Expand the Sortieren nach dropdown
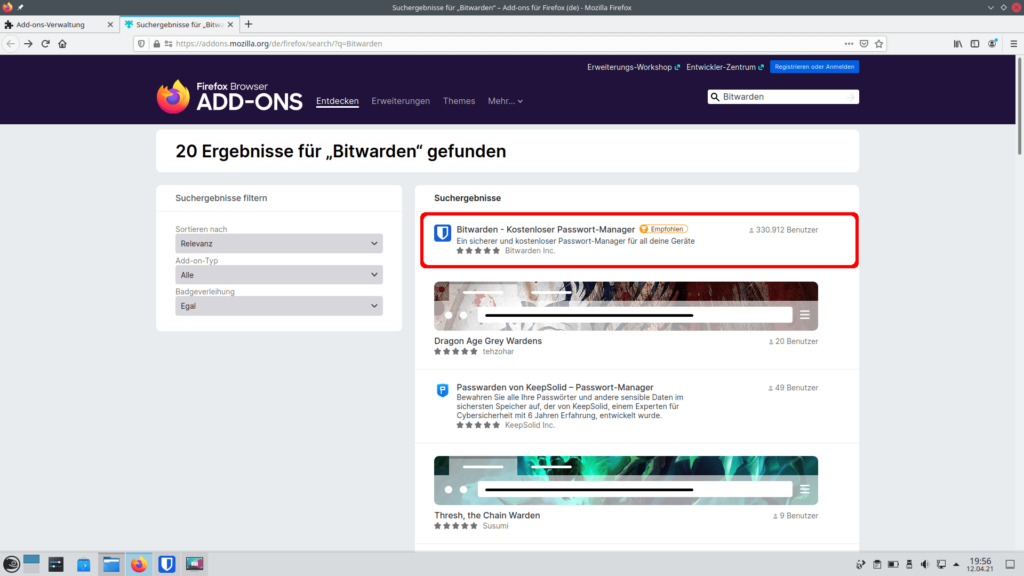 point(279,244)
